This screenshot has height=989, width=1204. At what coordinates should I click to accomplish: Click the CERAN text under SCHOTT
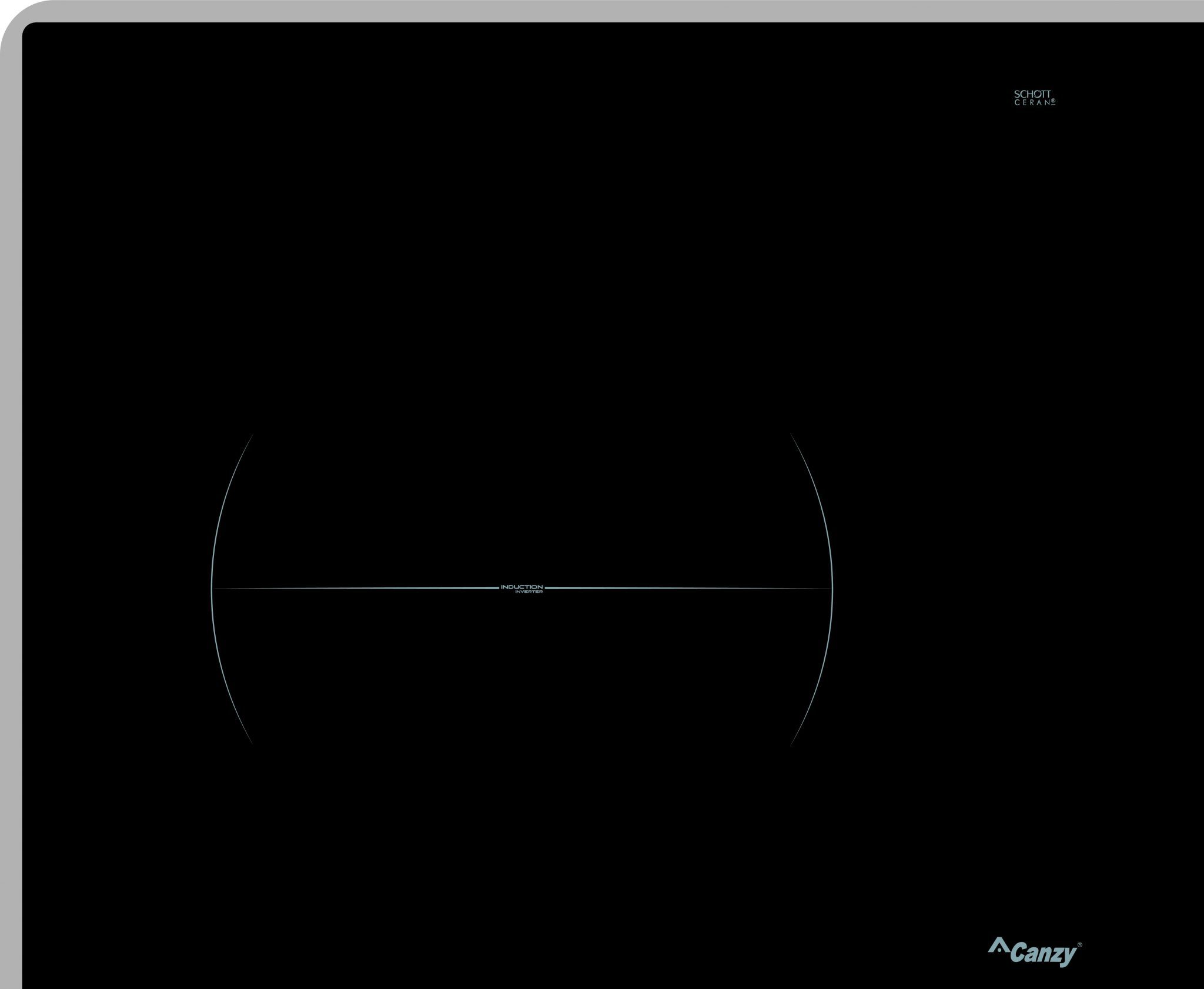pyautogui.click(x=1032, y=103)
